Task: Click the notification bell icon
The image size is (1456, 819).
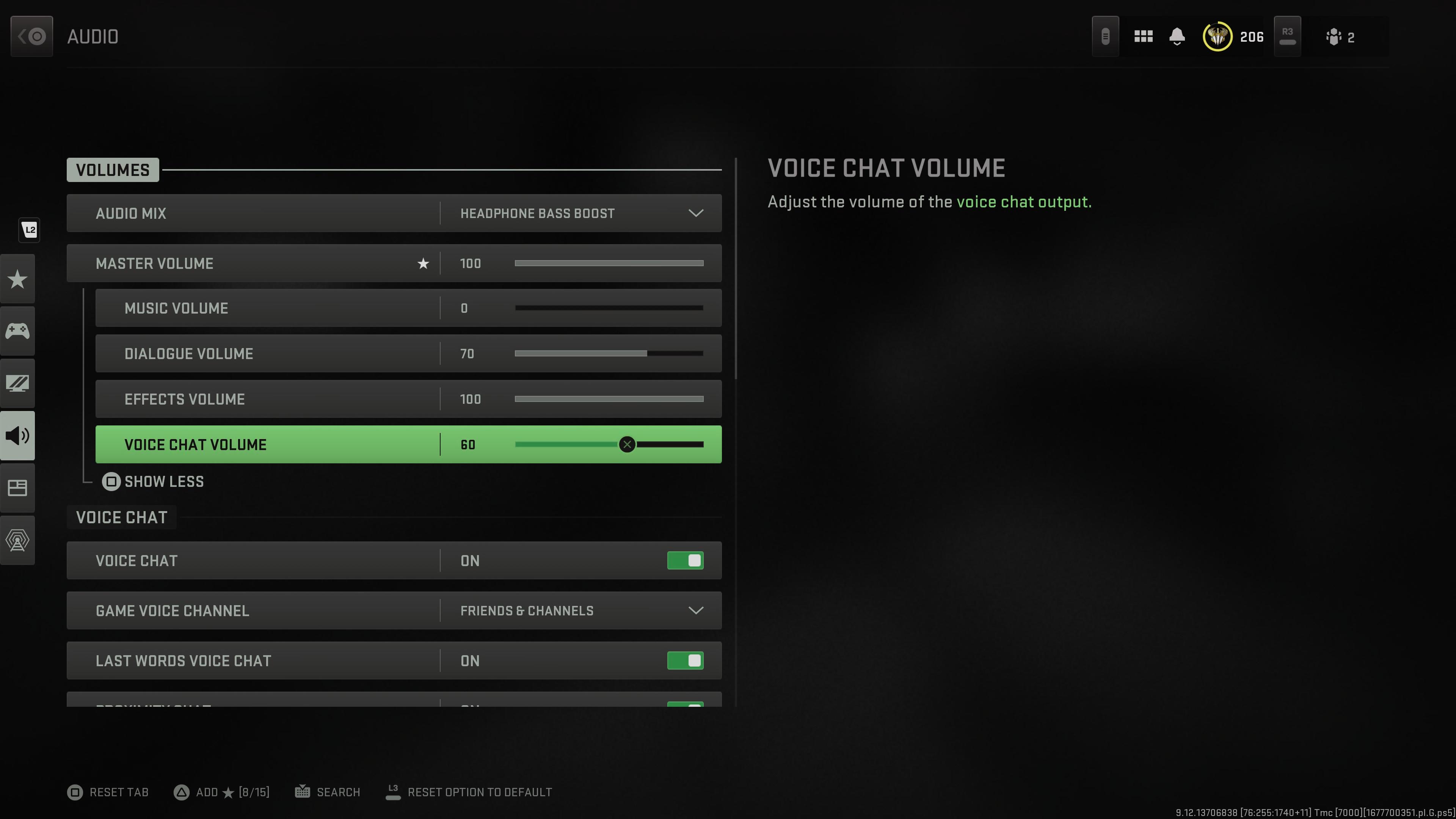Action: (1177, 36)
